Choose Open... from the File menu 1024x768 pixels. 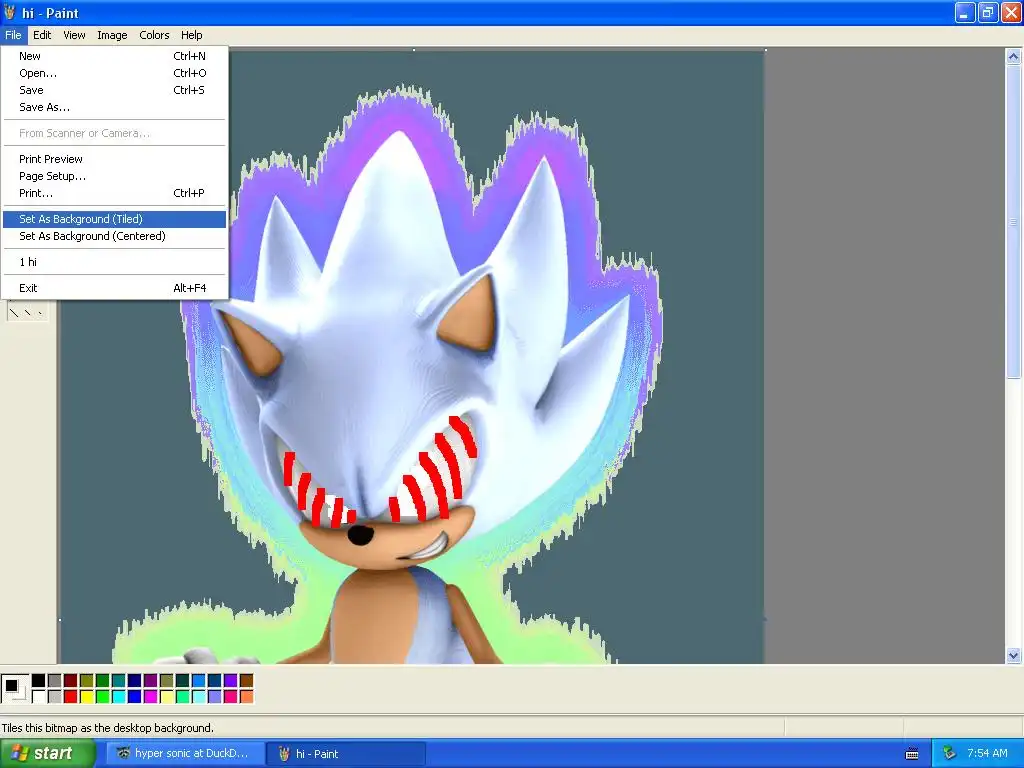[x=114, y=73]
